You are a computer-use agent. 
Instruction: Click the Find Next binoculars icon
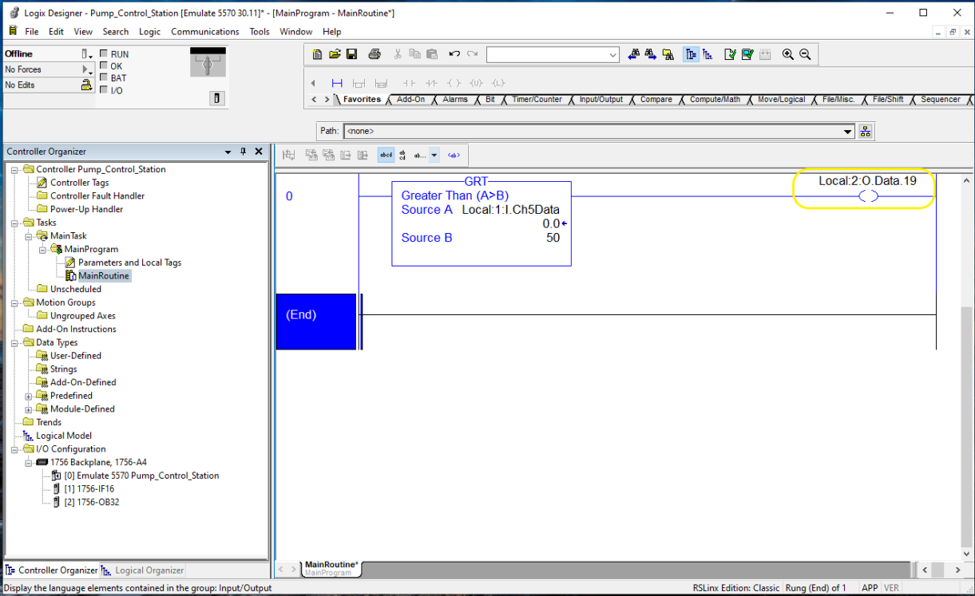[650, 55]
